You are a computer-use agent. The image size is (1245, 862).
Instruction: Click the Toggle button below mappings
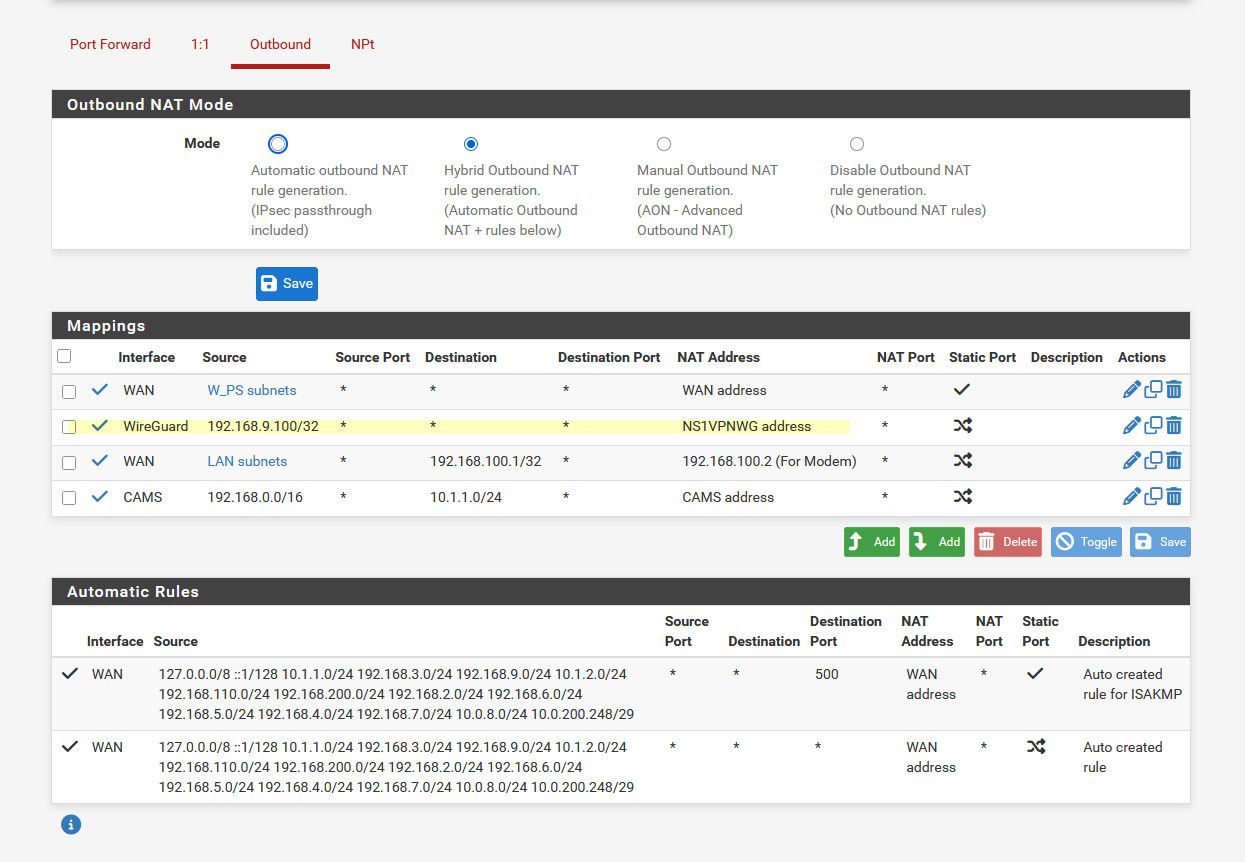point(1086,542)
